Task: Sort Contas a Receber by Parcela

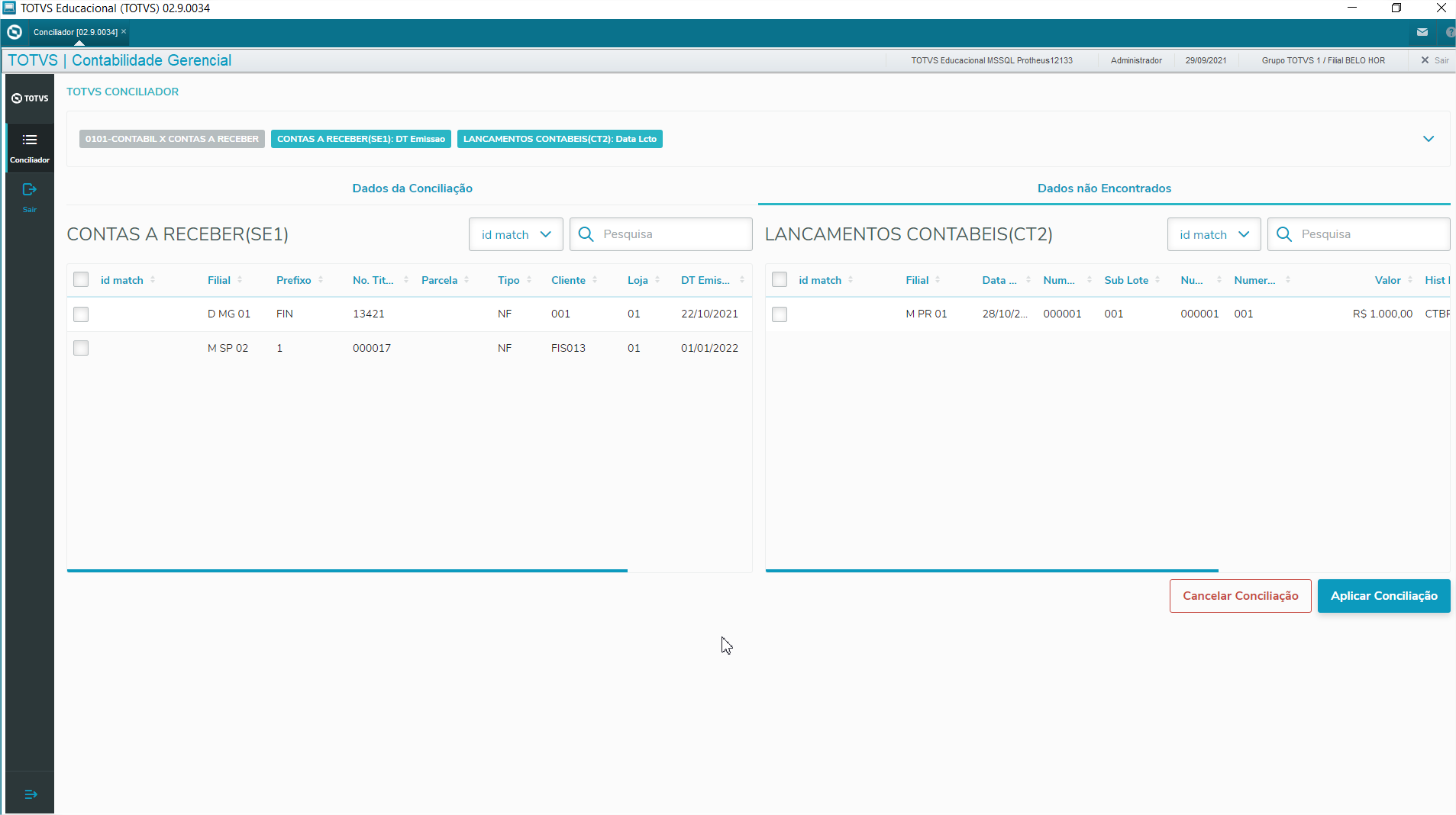Action: coord(467,280)
